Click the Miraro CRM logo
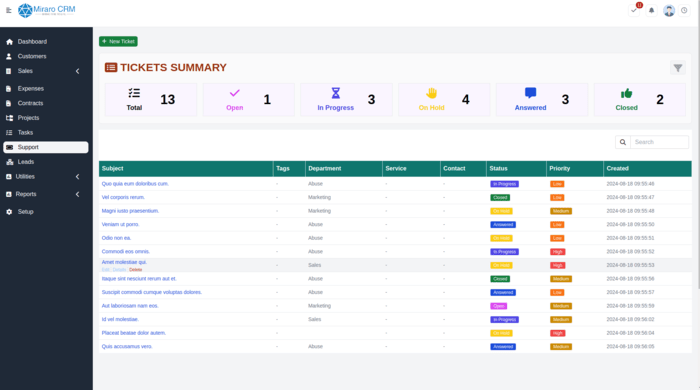Image resolution: width=700 pixels, height=390 pixels. click(46, 10)
